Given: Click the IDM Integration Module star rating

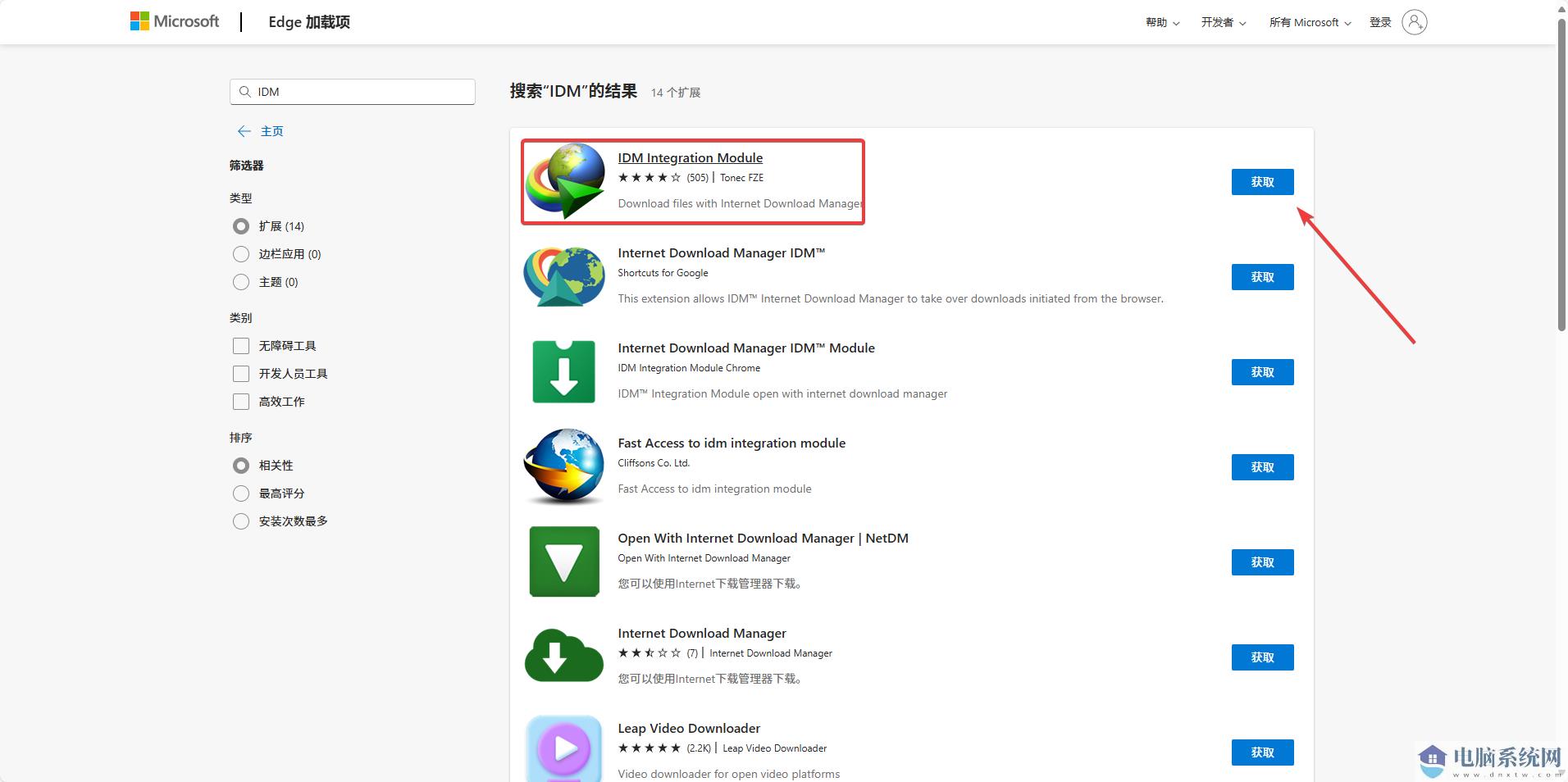Looking at the screenshot, I should [649, 177].
